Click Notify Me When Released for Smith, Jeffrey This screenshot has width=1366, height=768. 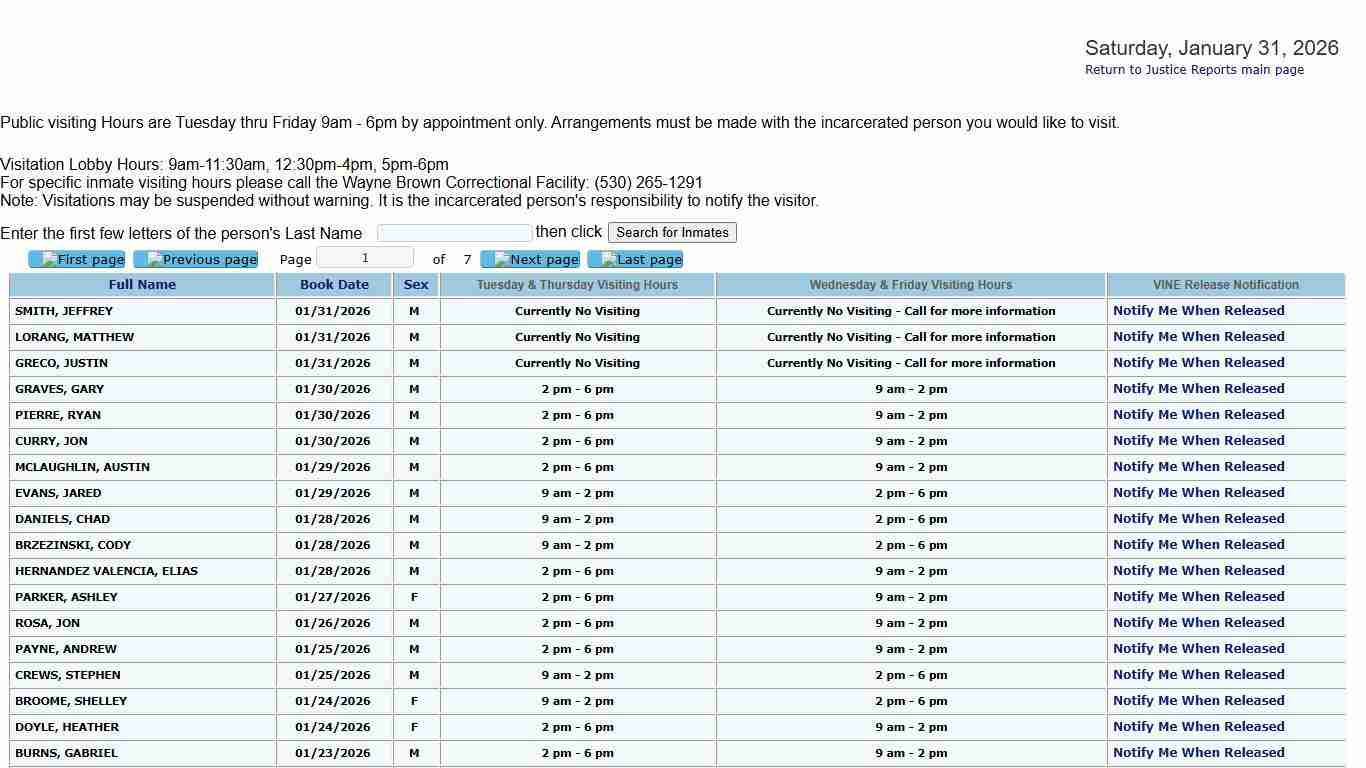[x=1198, y=311]
